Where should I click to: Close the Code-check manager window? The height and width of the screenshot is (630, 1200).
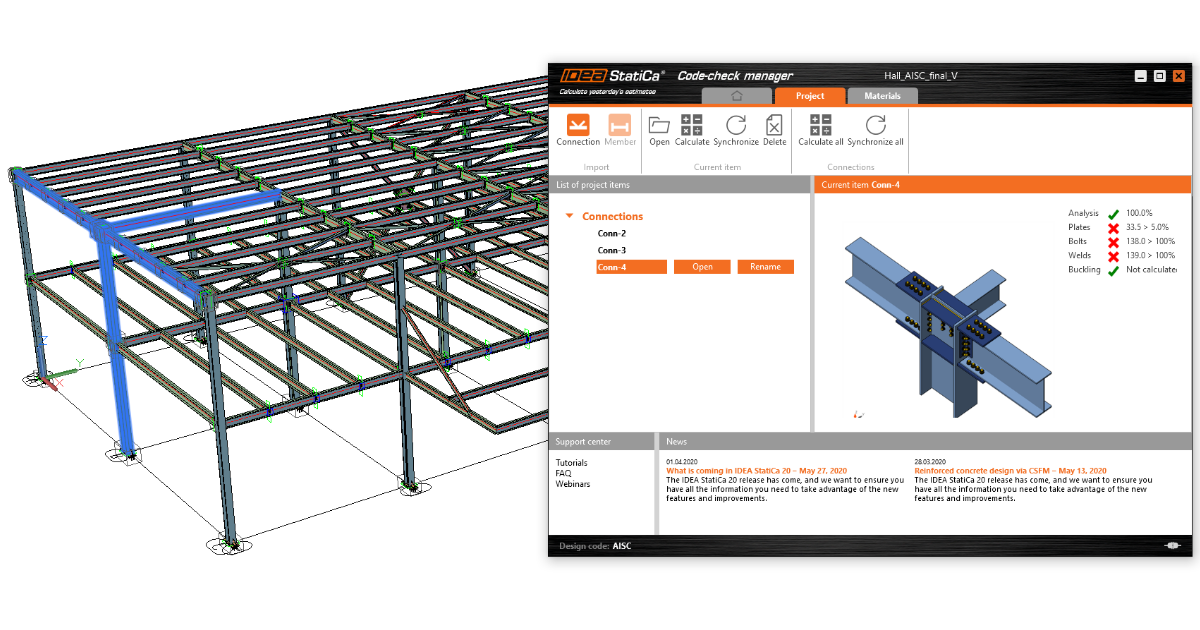coord(1179,76)
